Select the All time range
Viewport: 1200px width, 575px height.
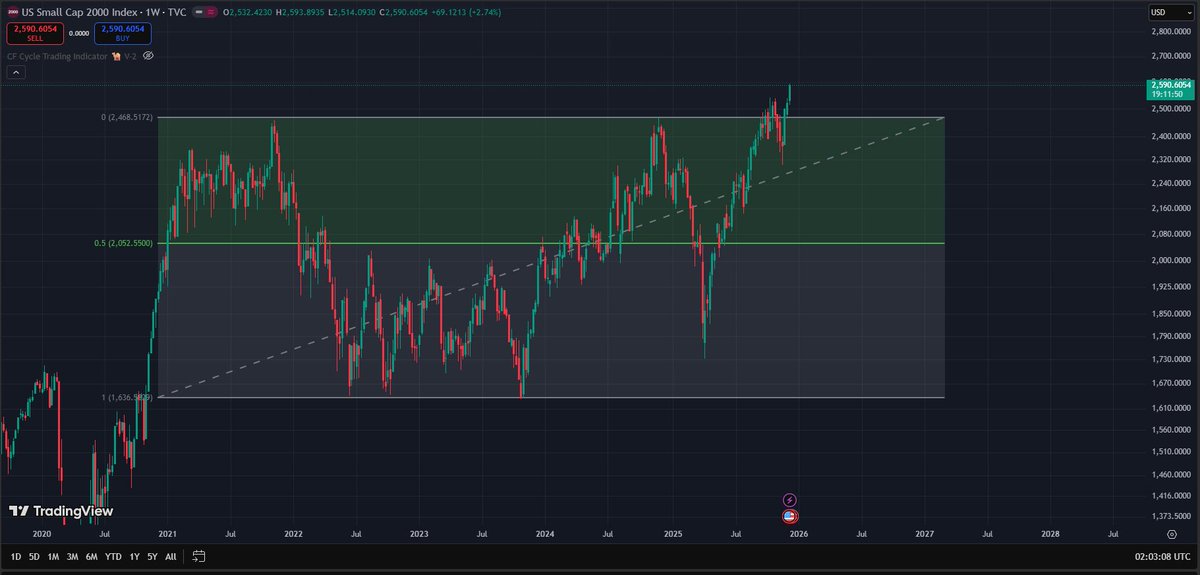click(171, 556)
